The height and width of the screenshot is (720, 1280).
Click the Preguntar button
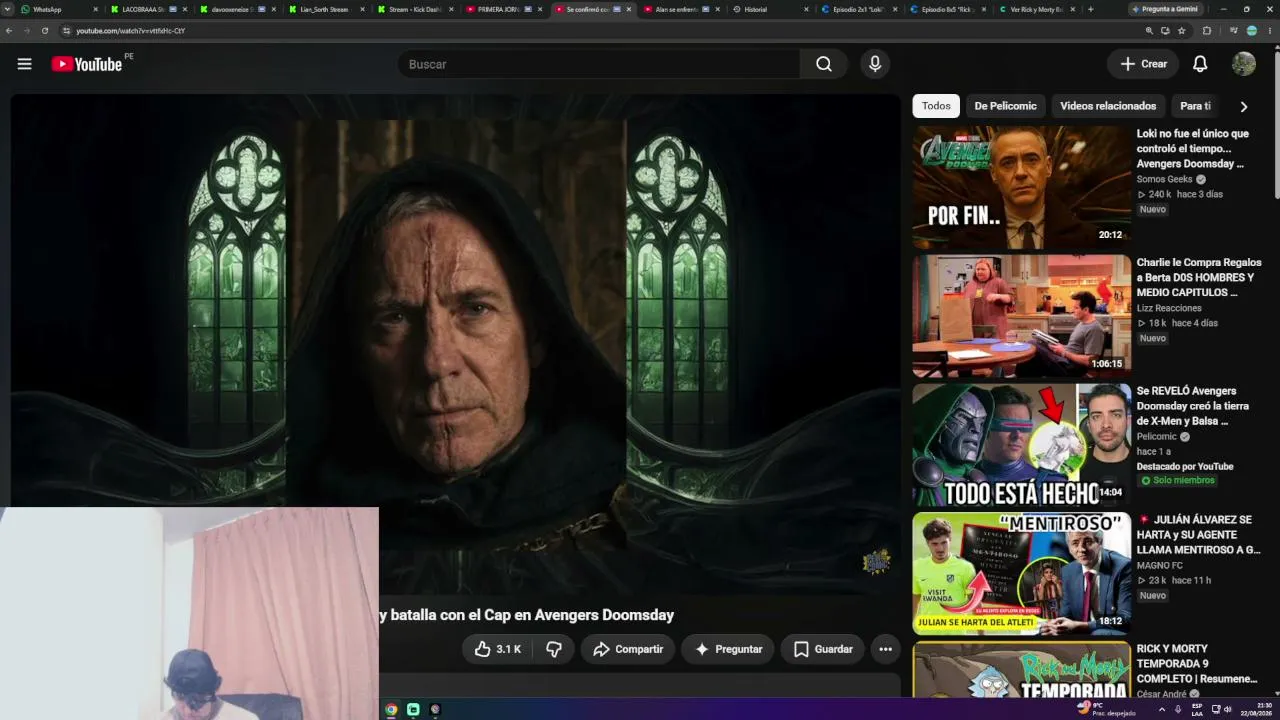(x=728, y=649)
